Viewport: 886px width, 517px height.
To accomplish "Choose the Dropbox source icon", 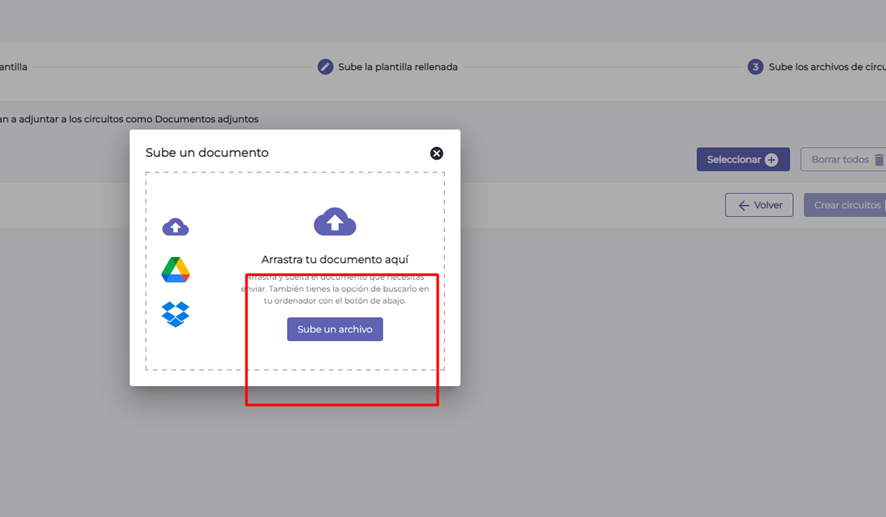I will pos(175,314).
